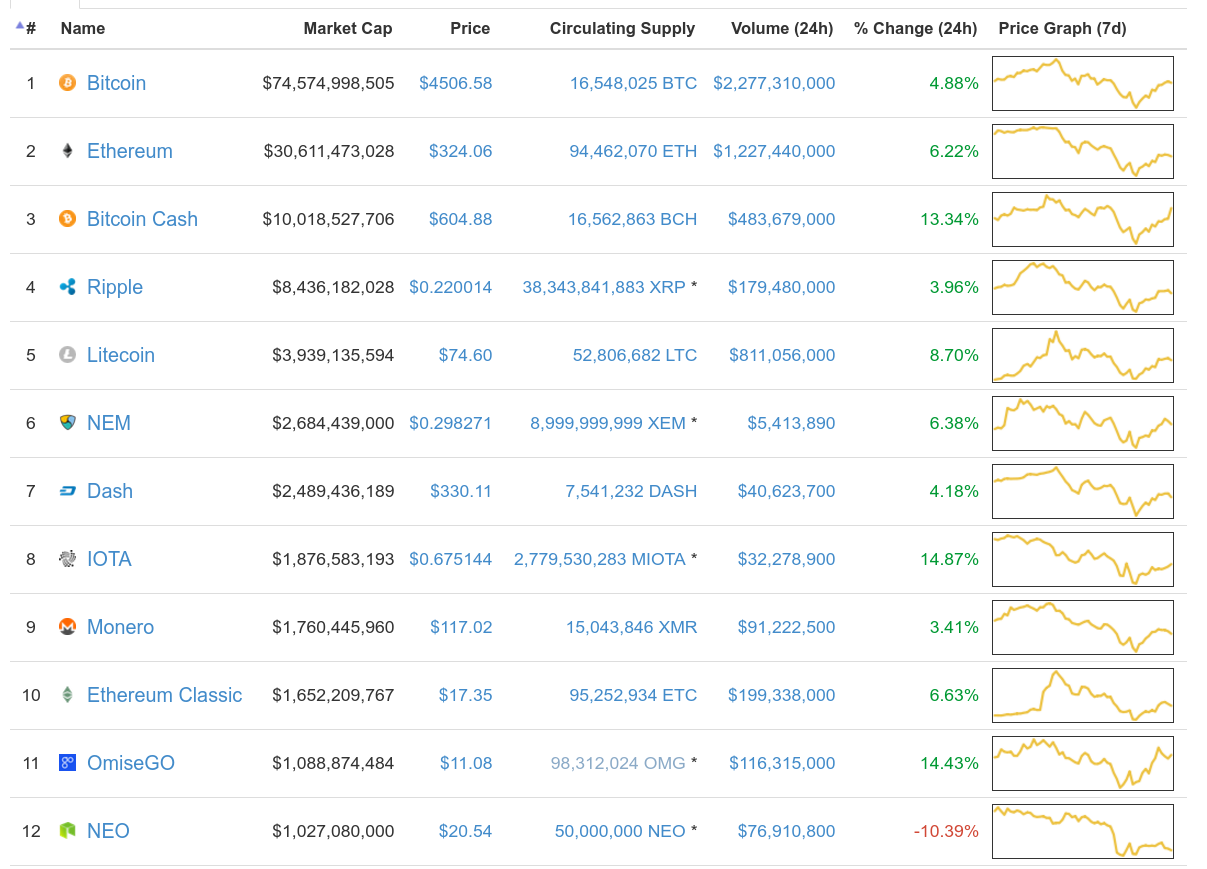Open the Ethereum Classic name link
This screenshot has width=1207, height=869.
pos(164,695)
